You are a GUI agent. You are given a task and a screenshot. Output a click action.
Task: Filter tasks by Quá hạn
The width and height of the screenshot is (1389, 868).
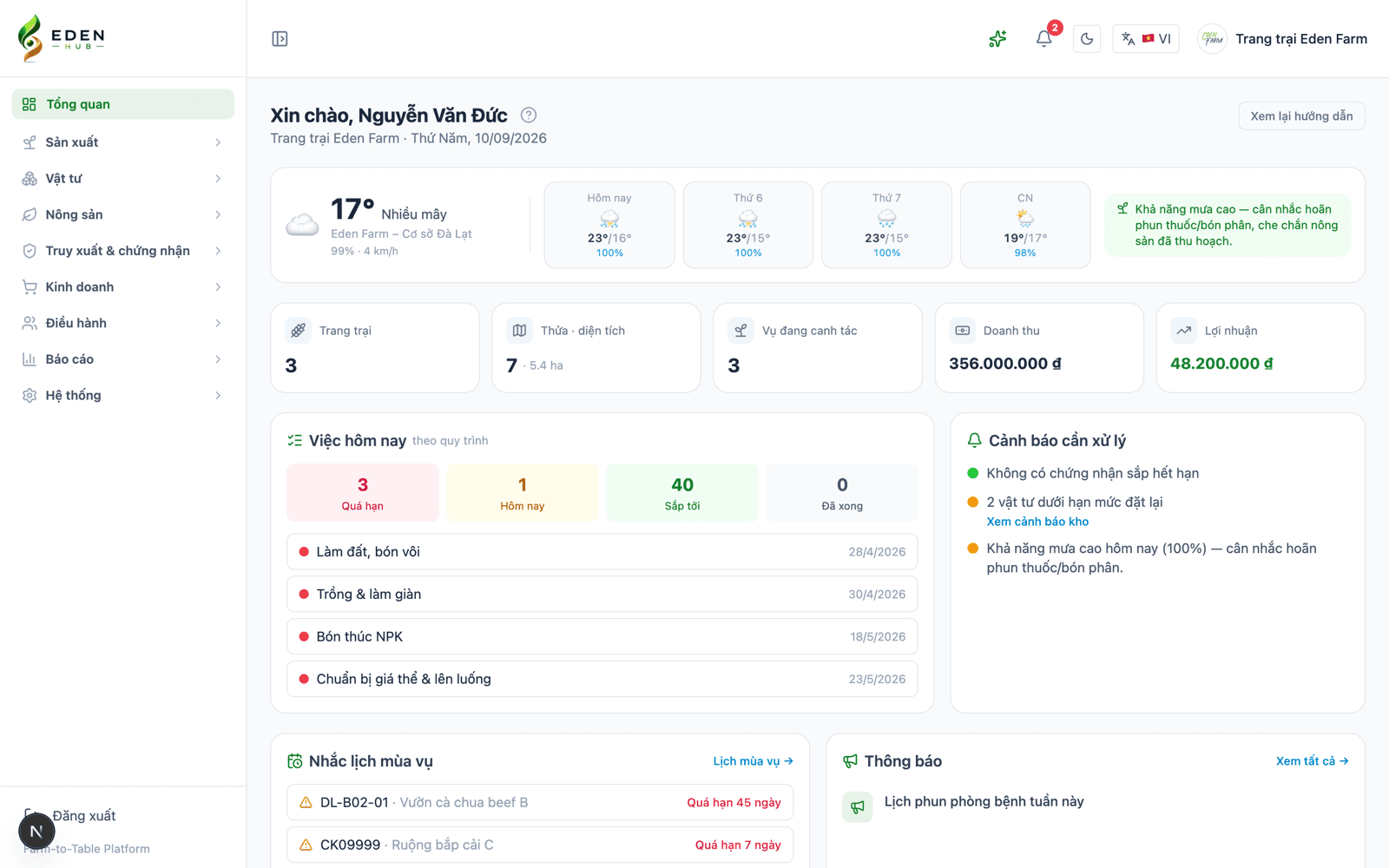coord(363,493)
